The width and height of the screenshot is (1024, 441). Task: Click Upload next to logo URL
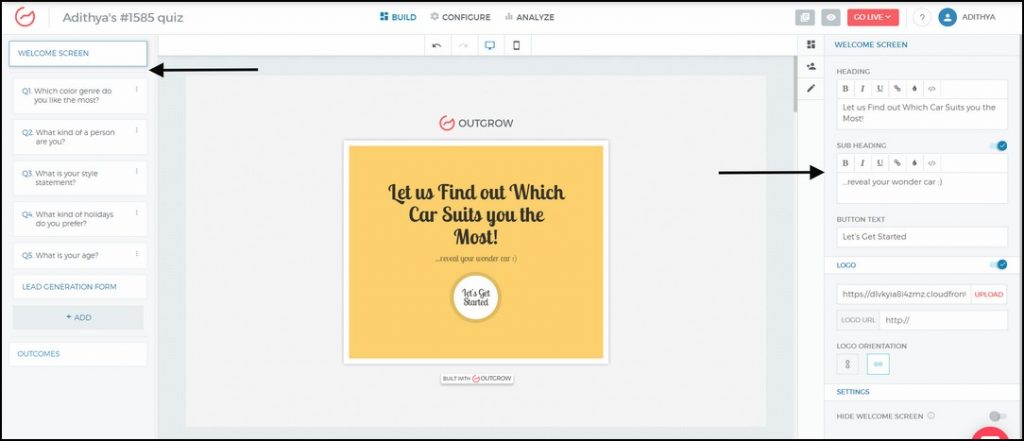pyautogui.click(x=988, y=294)
